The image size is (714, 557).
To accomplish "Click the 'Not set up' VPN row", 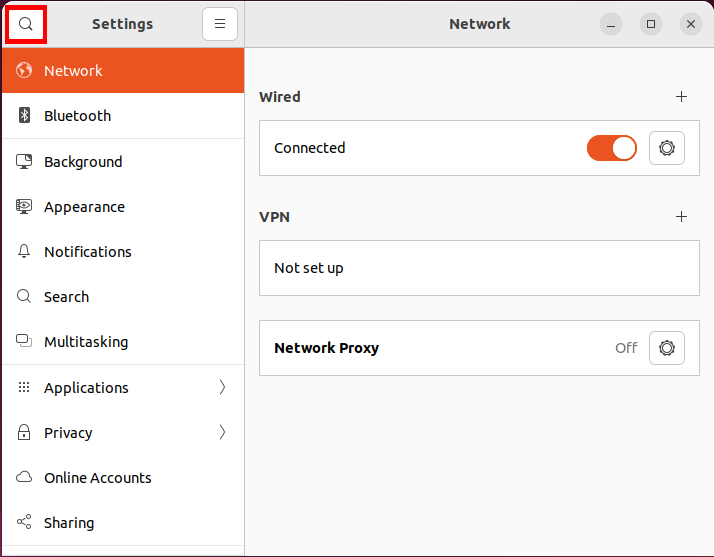I will 479,268.
